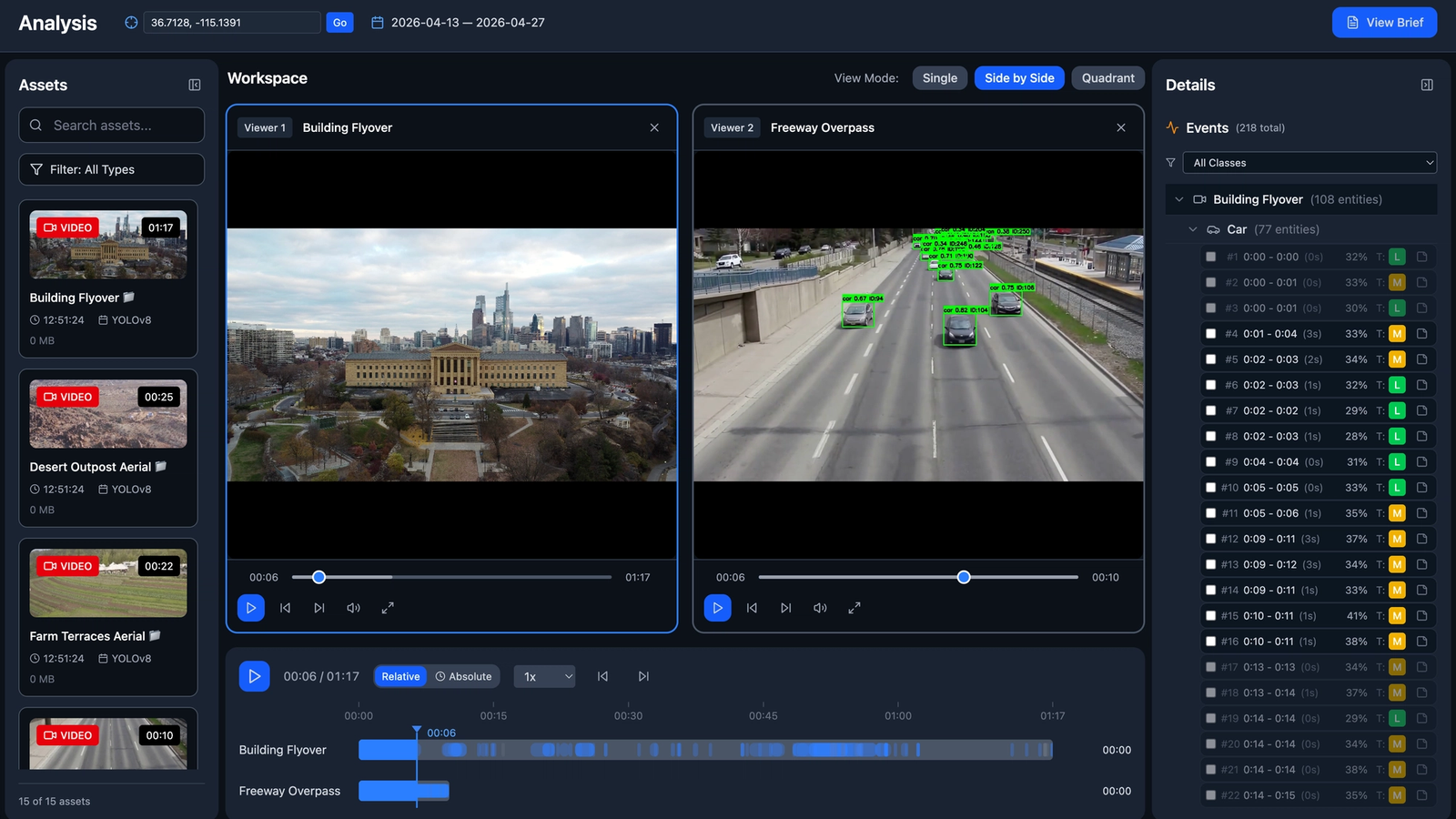This screenshot has height=819, width=1456.
Task: Skip to timeline start
Action: coord(602,676)
